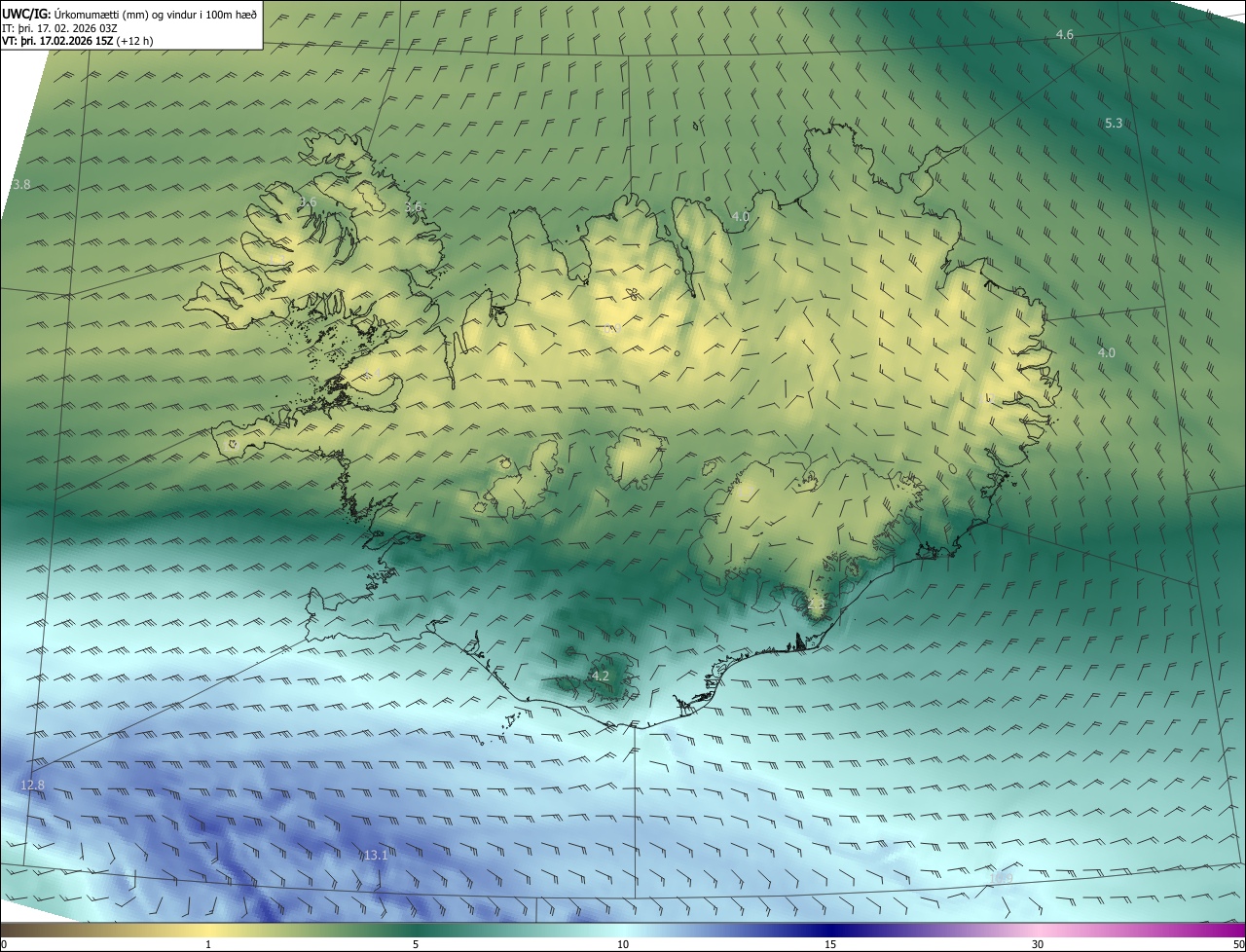Click the 4.0 label on Iceland's north coast
This screenshot has width=1246, height=952.
(741, 217)
